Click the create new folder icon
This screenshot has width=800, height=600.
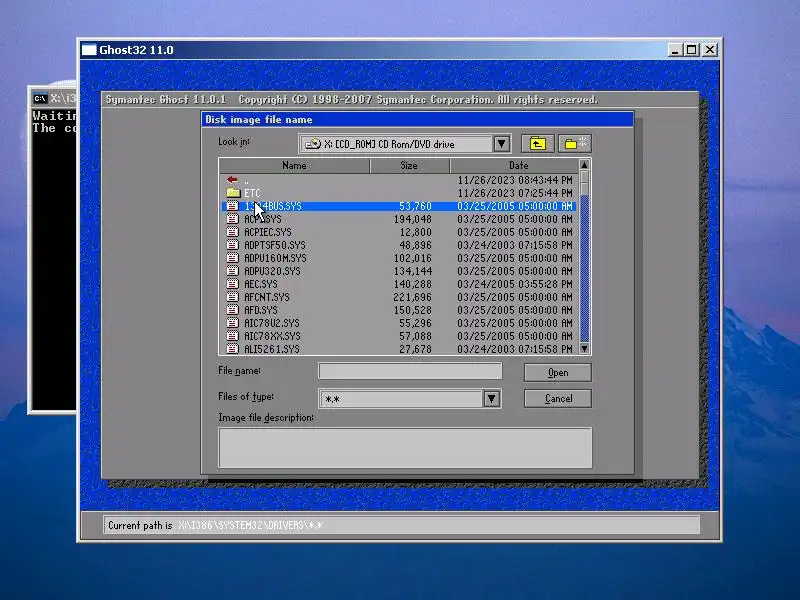(575, 144)
